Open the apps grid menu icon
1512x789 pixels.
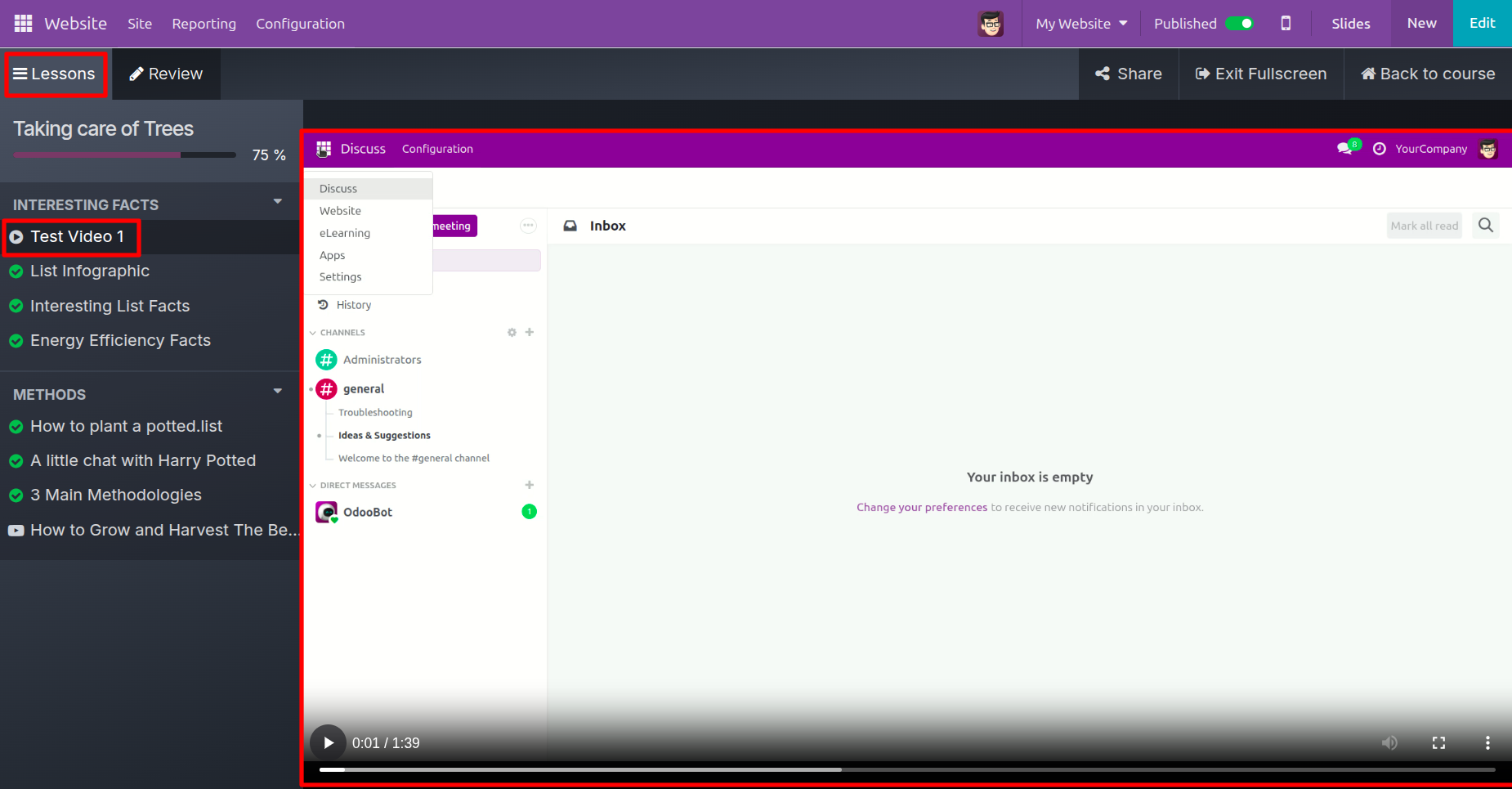click(23, 24)
